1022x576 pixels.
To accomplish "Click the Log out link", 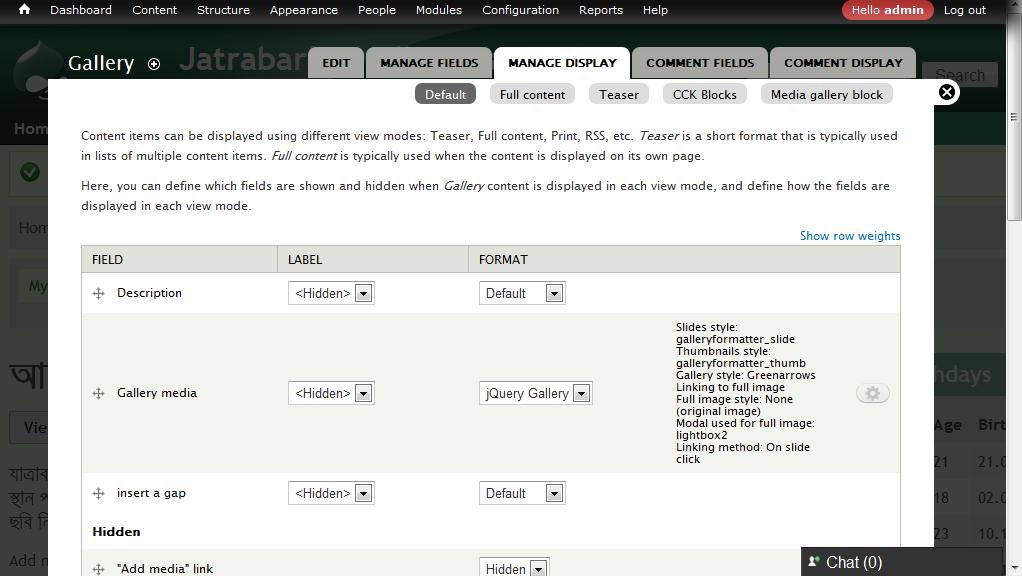I will point(965,10).
